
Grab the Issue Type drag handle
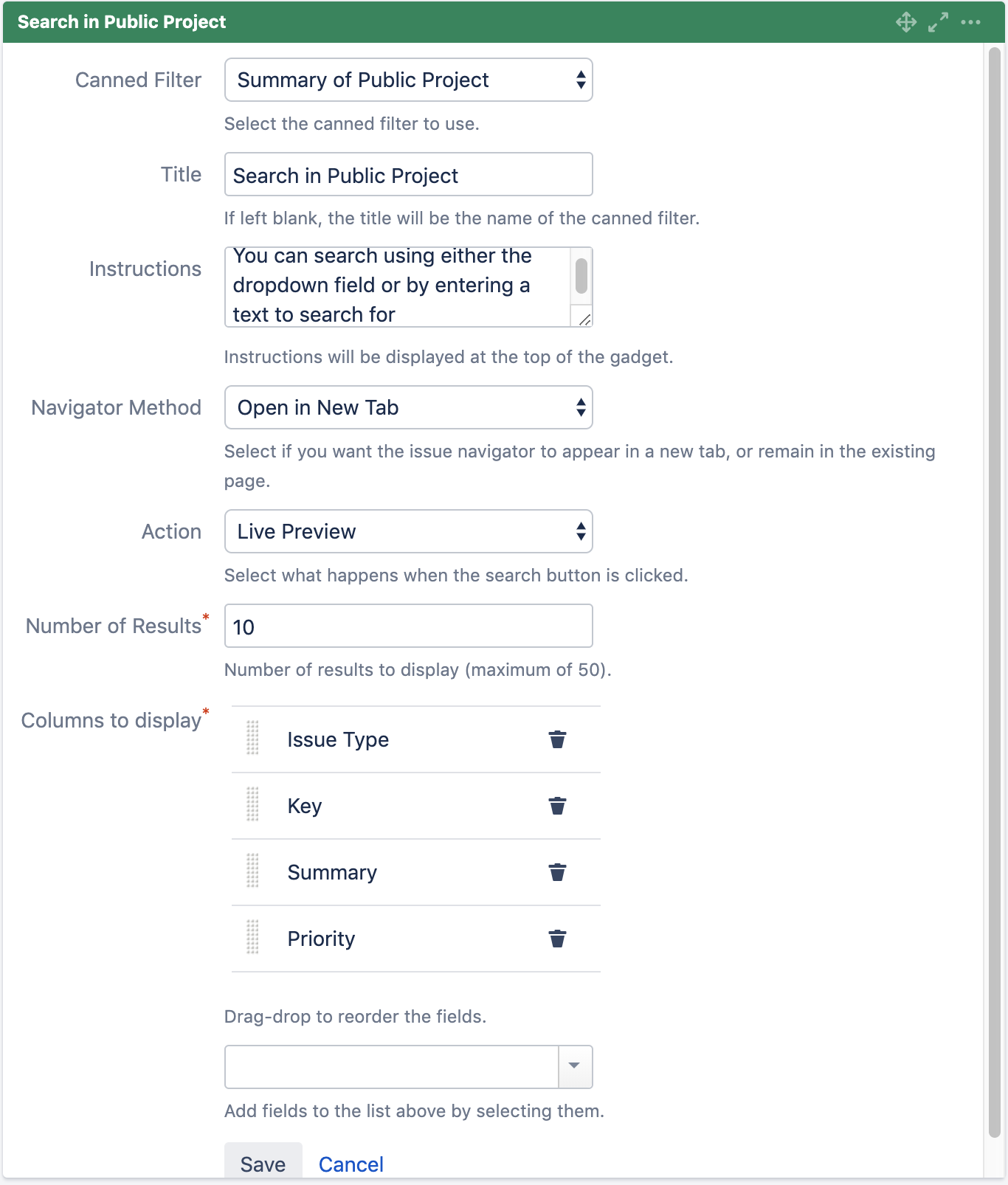(x=252, y=738)
